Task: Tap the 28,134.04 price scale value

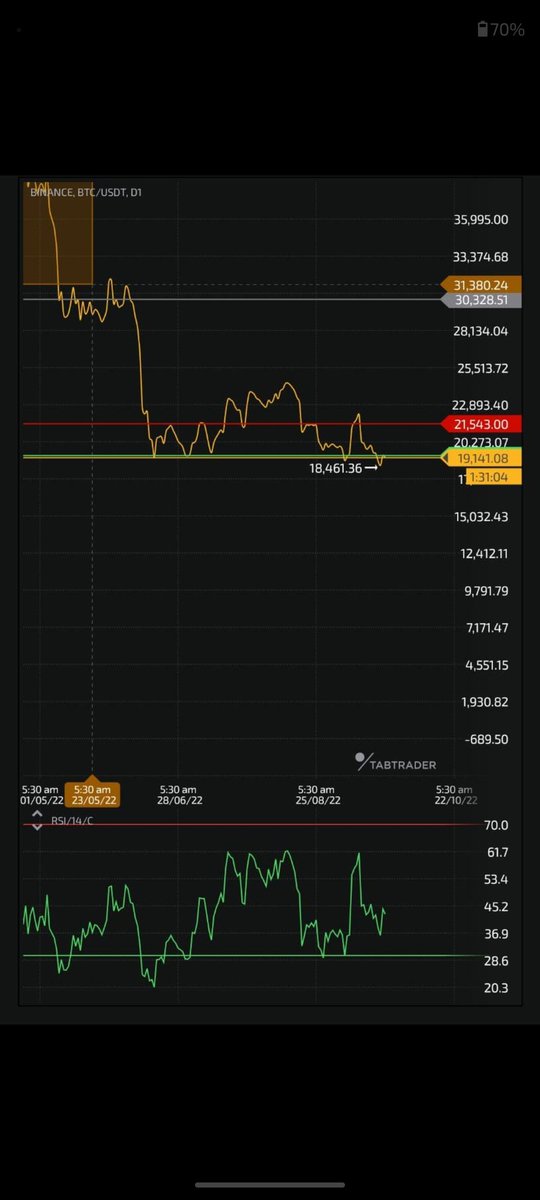Action: tap(481, 331)
